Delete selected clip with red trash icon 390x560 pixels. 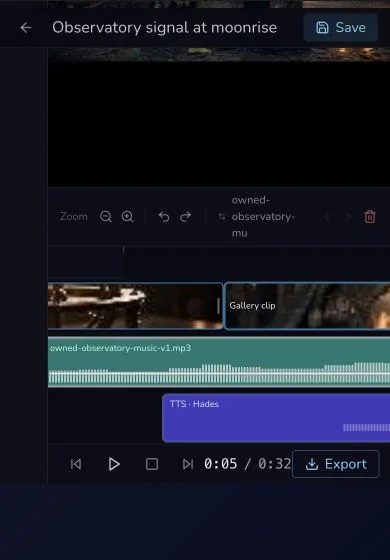tap(370, 216)
